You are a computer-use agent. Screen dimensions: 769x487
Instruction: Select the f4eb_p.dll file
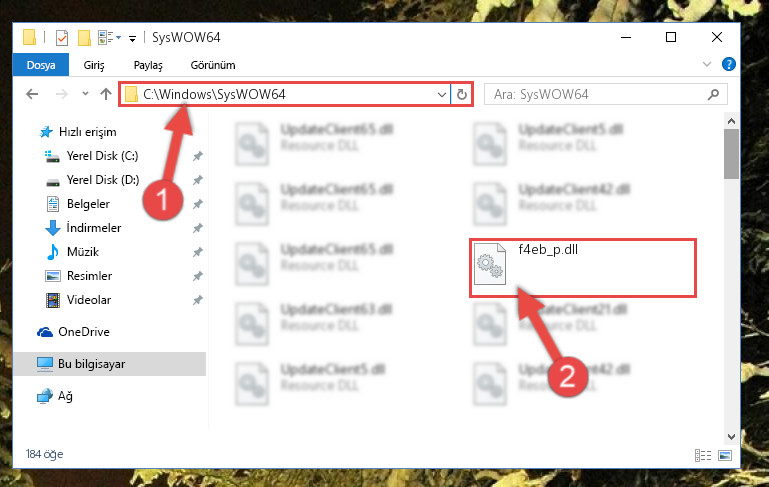(583, 267)
